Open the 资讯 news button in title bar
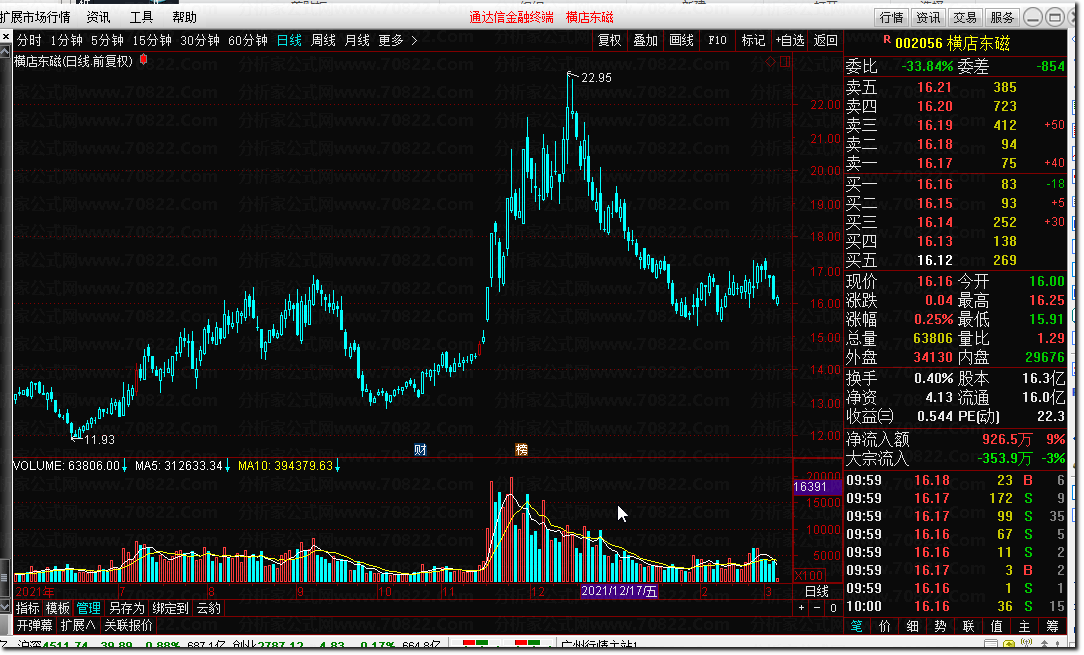Screen dimensions: 1084x655 (x=928, y=17)
